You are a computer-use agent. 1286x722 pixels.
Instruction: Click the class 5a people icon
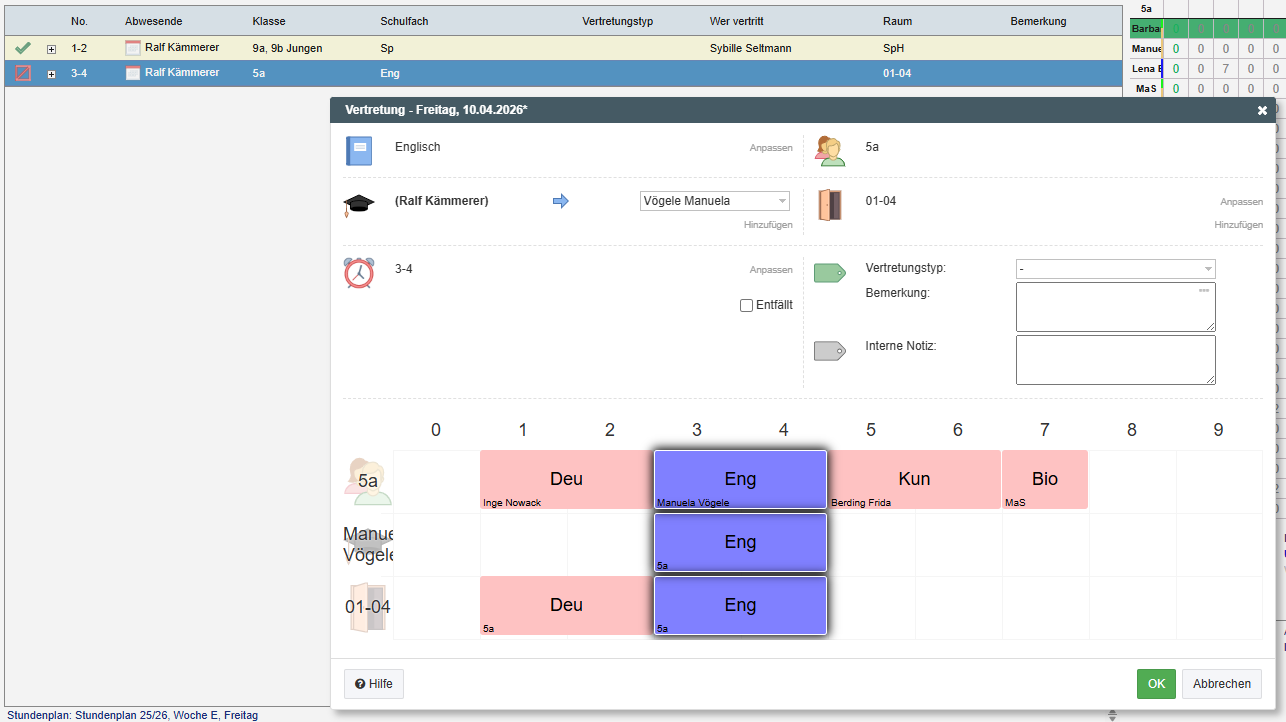[829, 151]
